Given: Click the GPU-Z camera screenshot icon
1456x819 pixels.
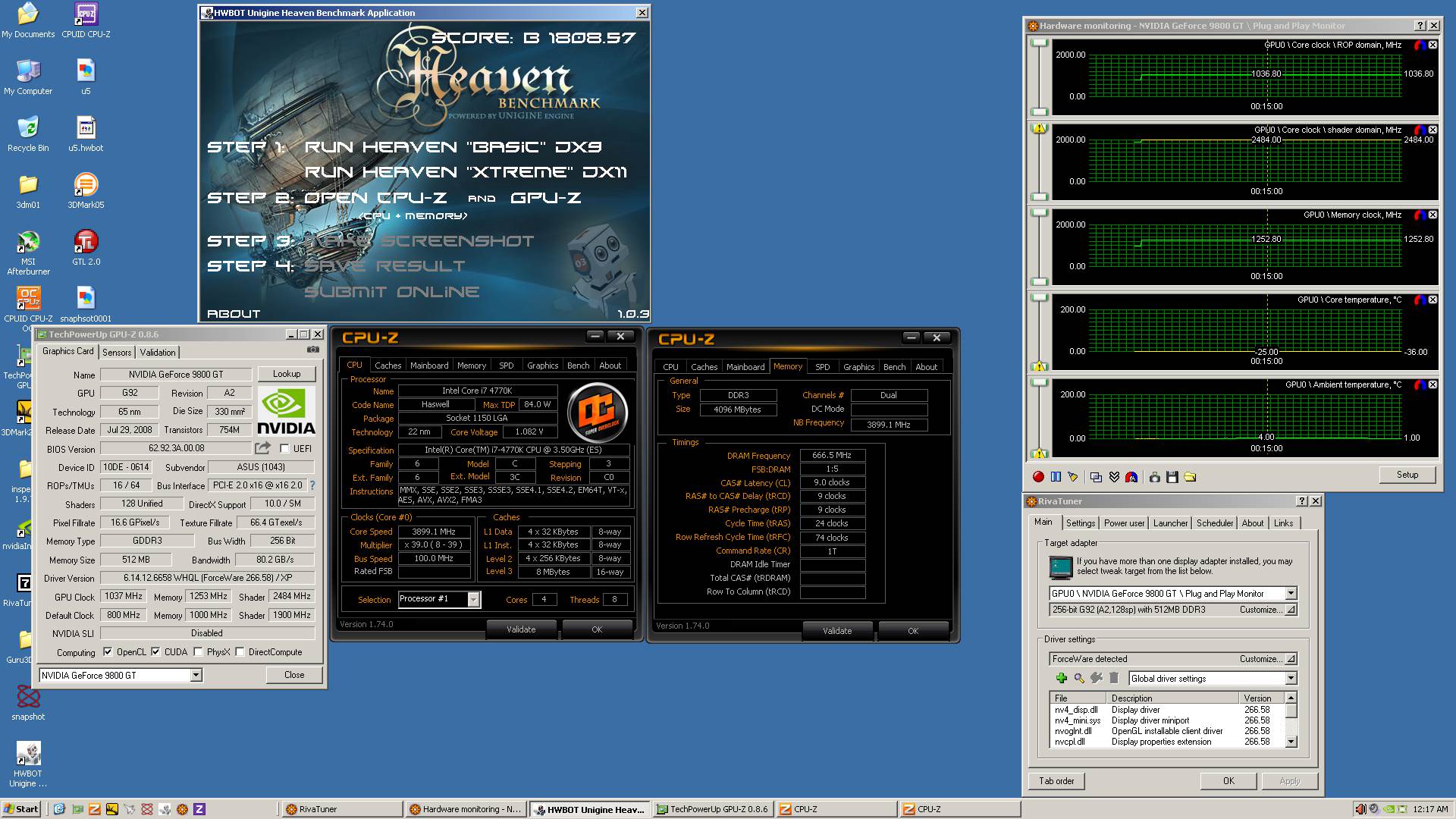Looking at the screenshot, I should tap(312, 350).
